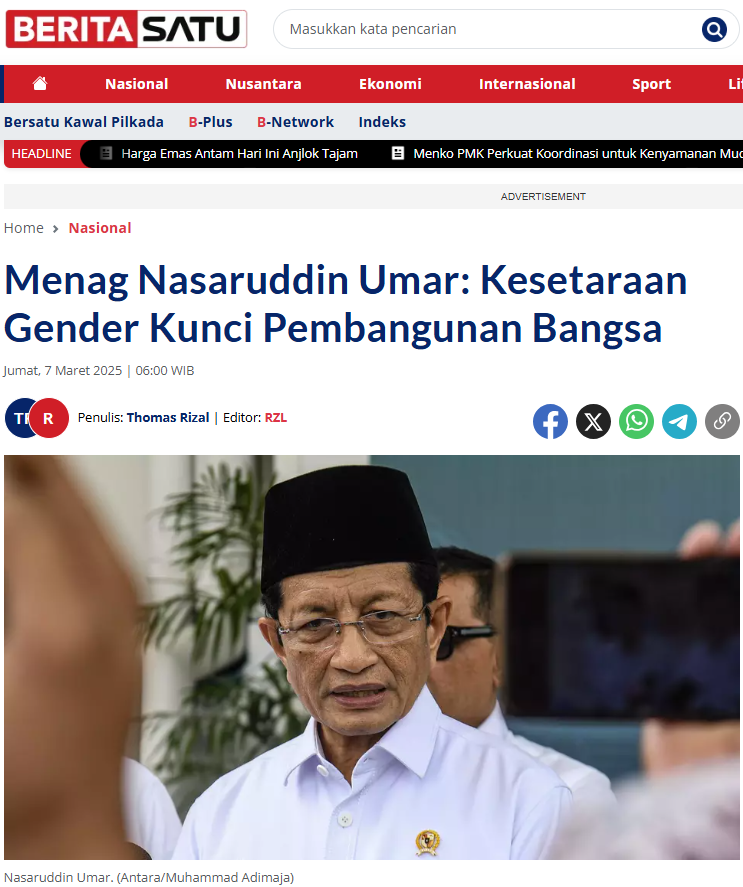743x887 pixels.
Task: Focus the Masukkan kata pencarian field
Action: pos(487,29)
